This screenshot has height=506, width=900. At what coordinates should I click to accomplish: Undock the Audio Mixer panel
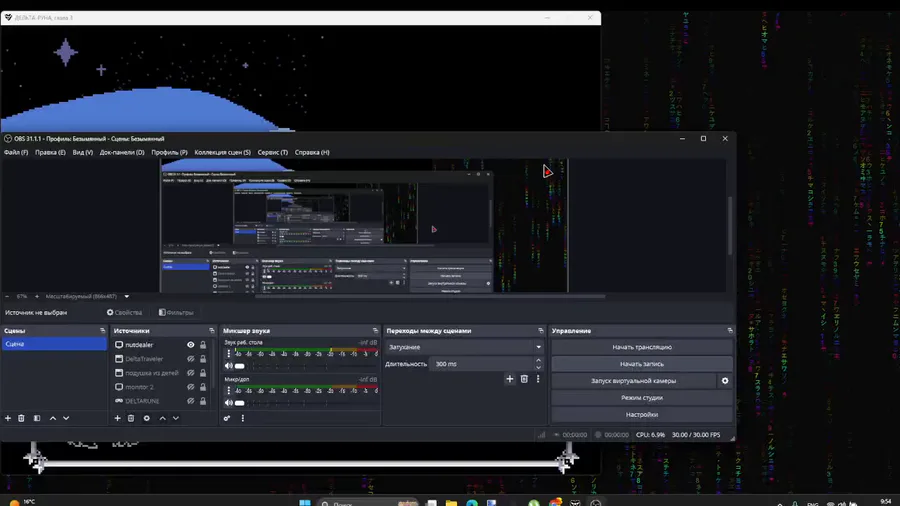(x=375, y=330)
